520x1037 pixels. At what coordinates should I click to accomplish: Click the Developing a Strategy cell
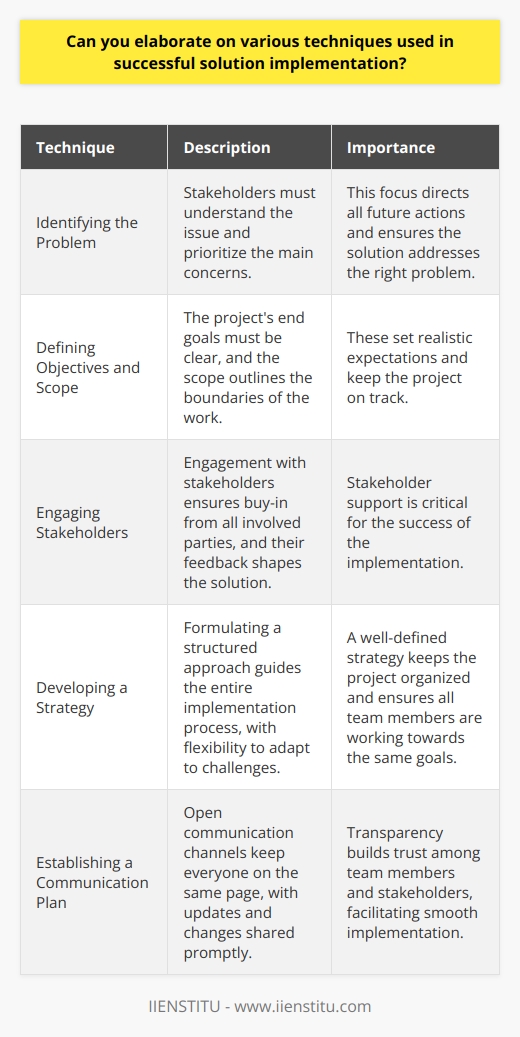click(x=94, y=696)
